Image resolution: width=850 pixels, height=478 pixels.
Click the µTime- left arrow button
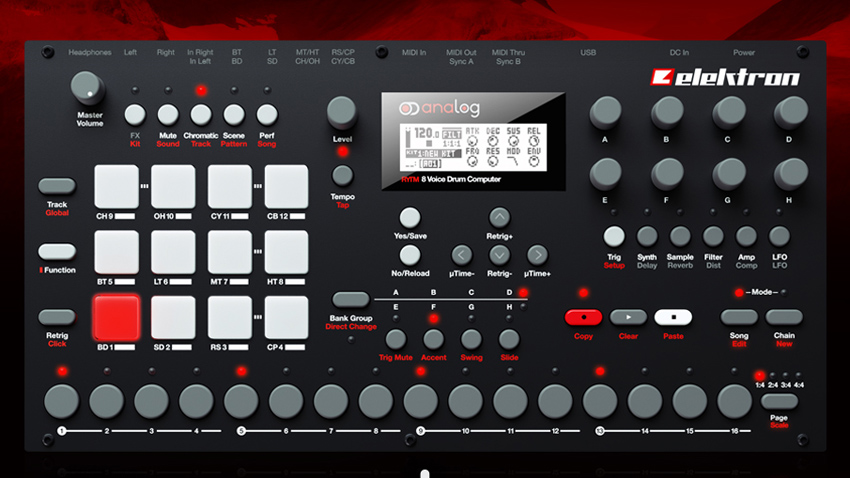point(461,255)
